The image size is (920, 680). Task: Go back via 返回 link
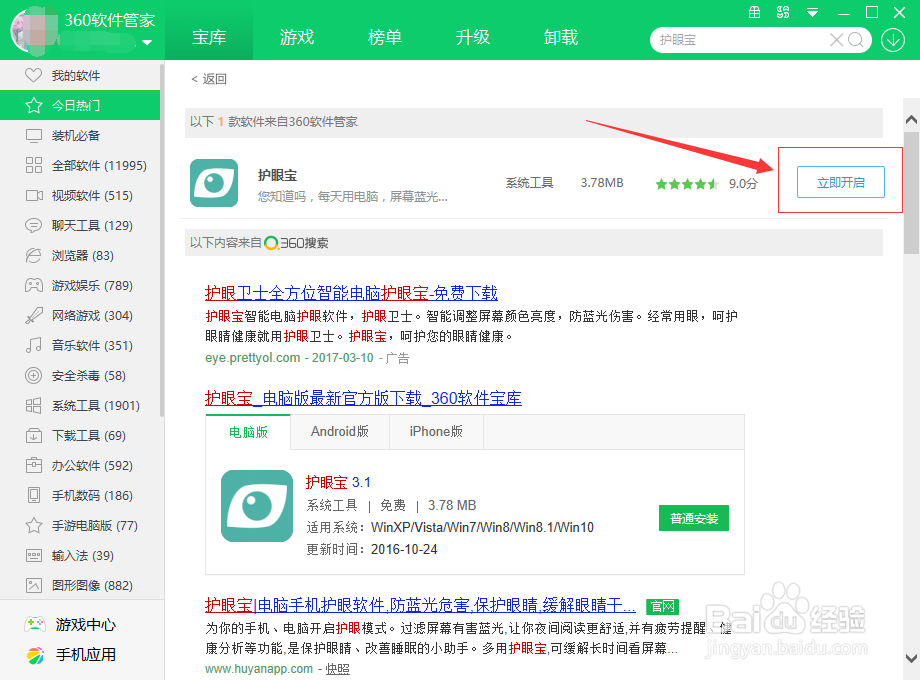click(209, 79)
